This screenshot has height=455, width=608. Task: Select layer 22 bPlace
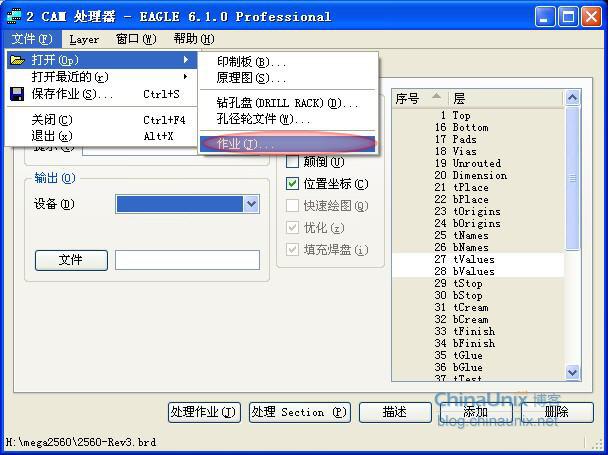pos(478,199)
